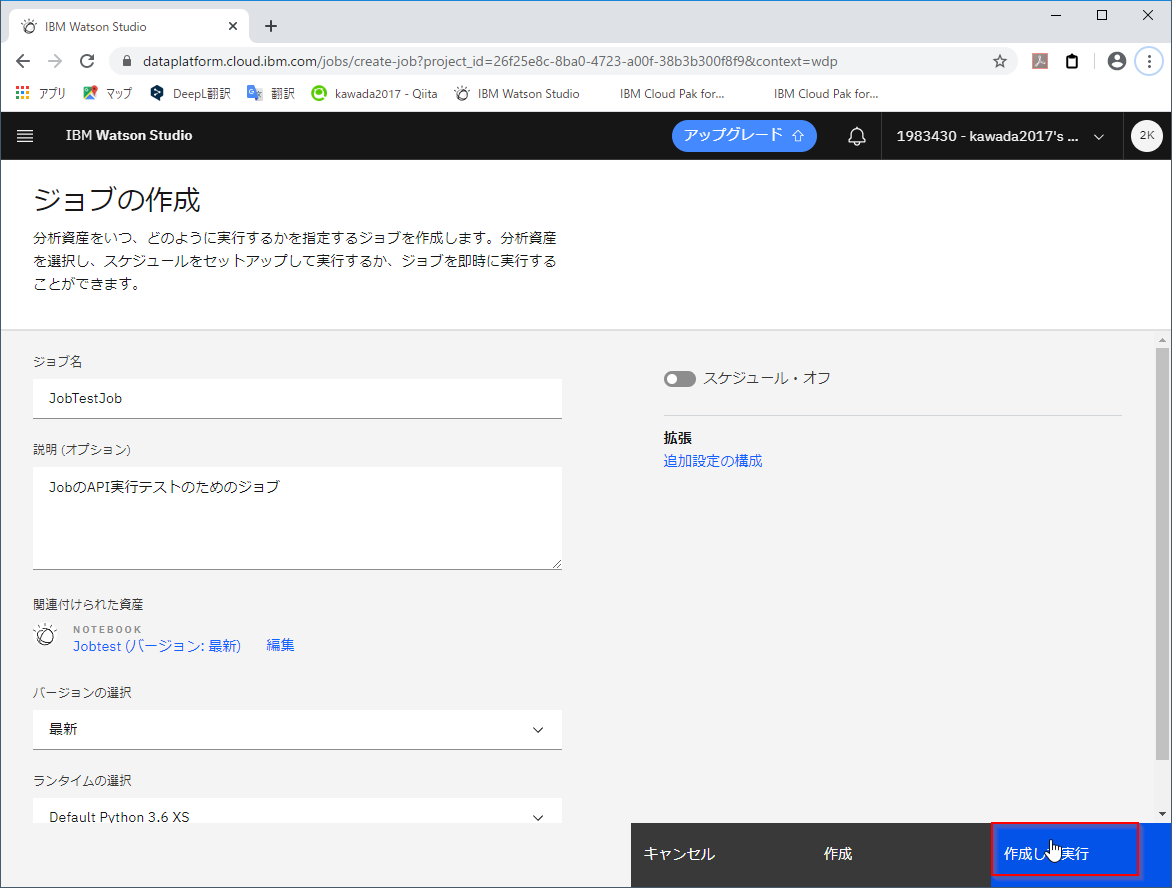1172x888 pixels.
Task: Click into the ジョブ名 input field
Action: (297, 398)
